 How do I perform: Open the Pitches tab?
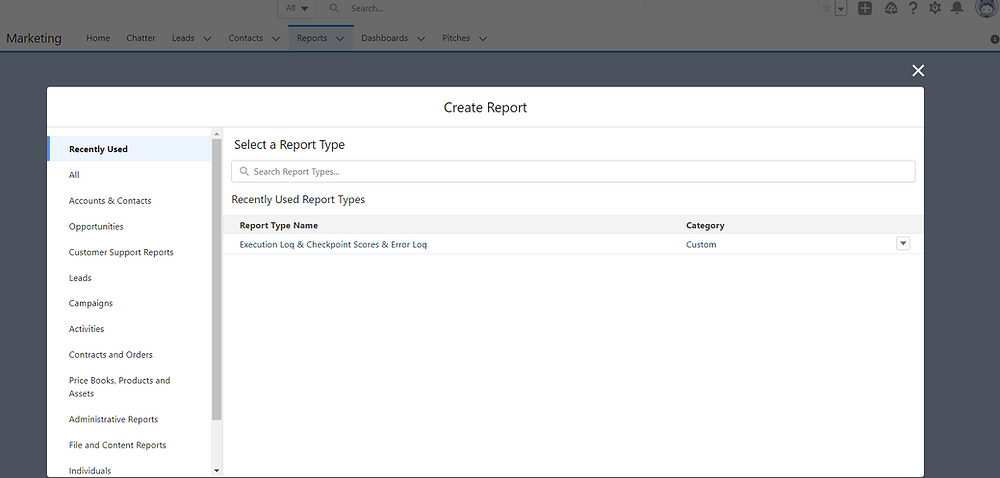(456, 38)
